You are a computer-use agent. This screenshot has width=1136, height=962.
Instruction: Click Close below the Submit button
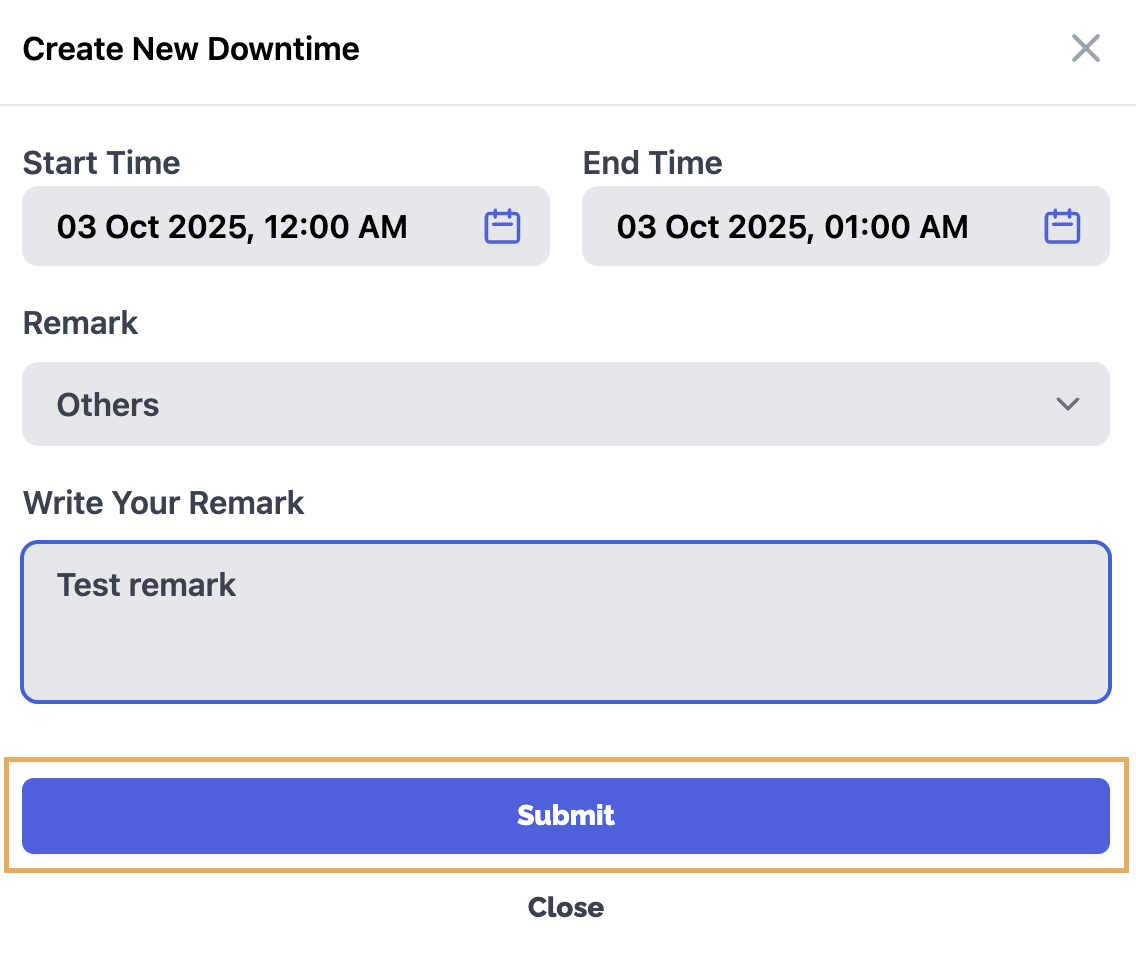(x=565, y=907)
